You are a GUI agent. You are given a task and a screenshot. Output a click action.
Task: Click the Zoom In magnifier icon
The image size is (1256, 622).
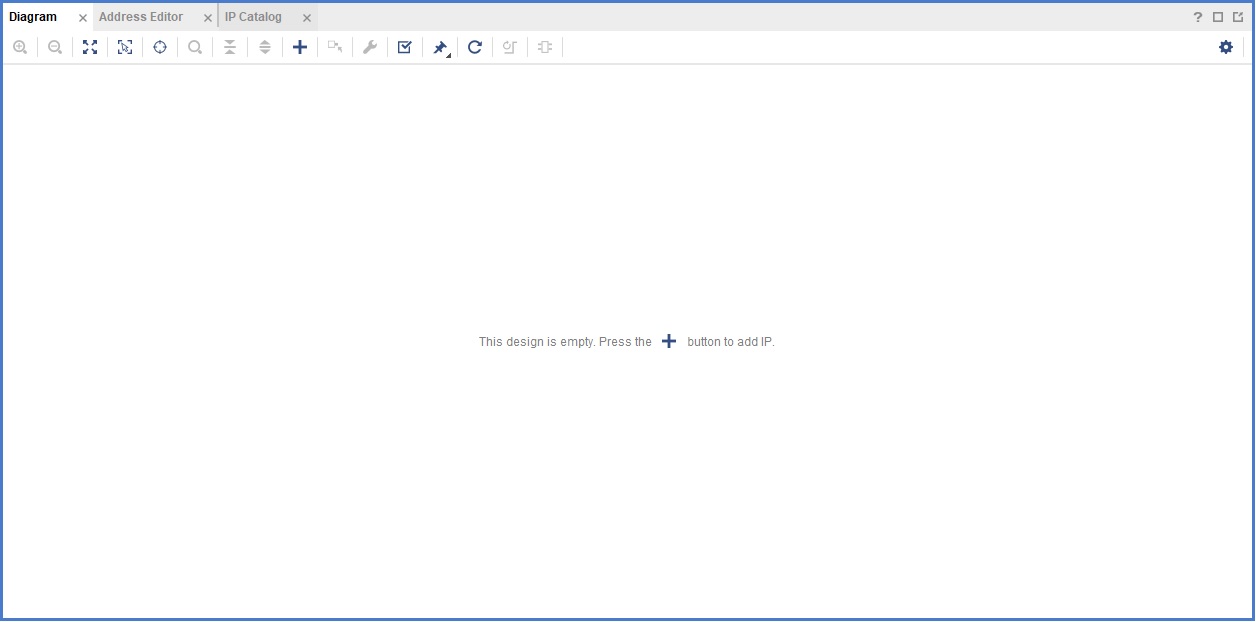pos(20,47)
